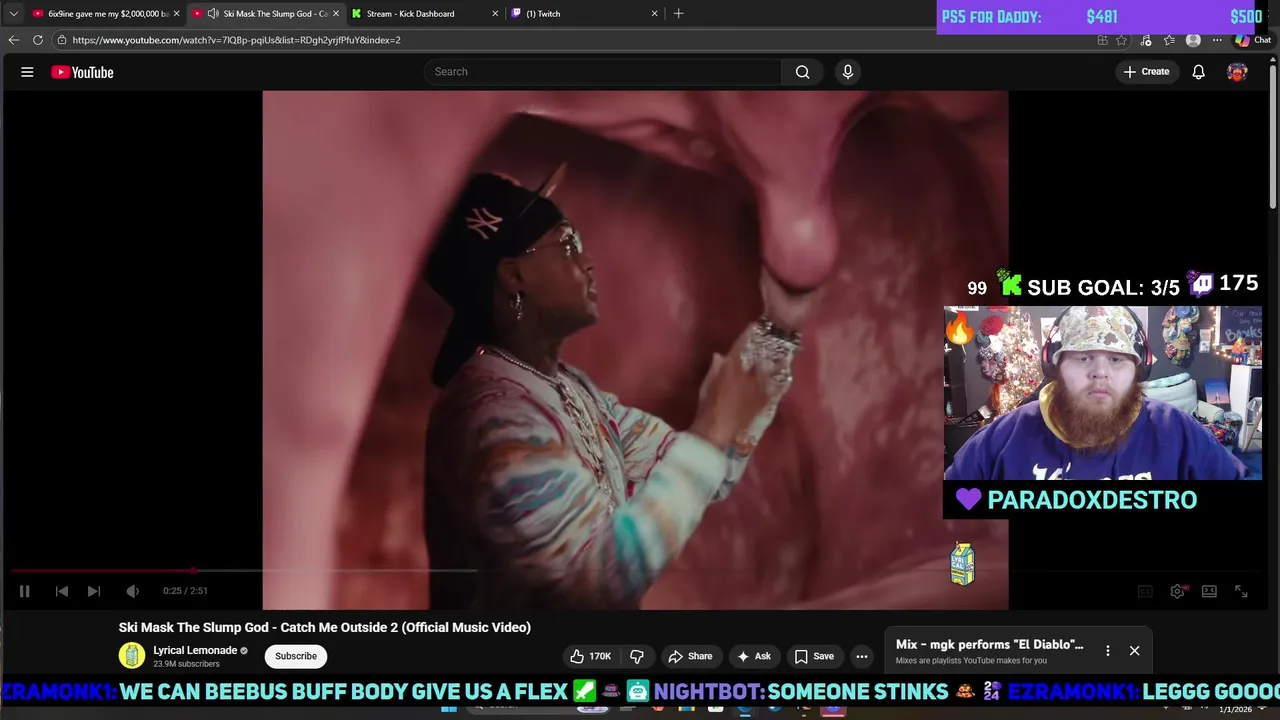Screen dimensions: 1280x720
Task: Close the Twitch tab
Action: [655, 14]
